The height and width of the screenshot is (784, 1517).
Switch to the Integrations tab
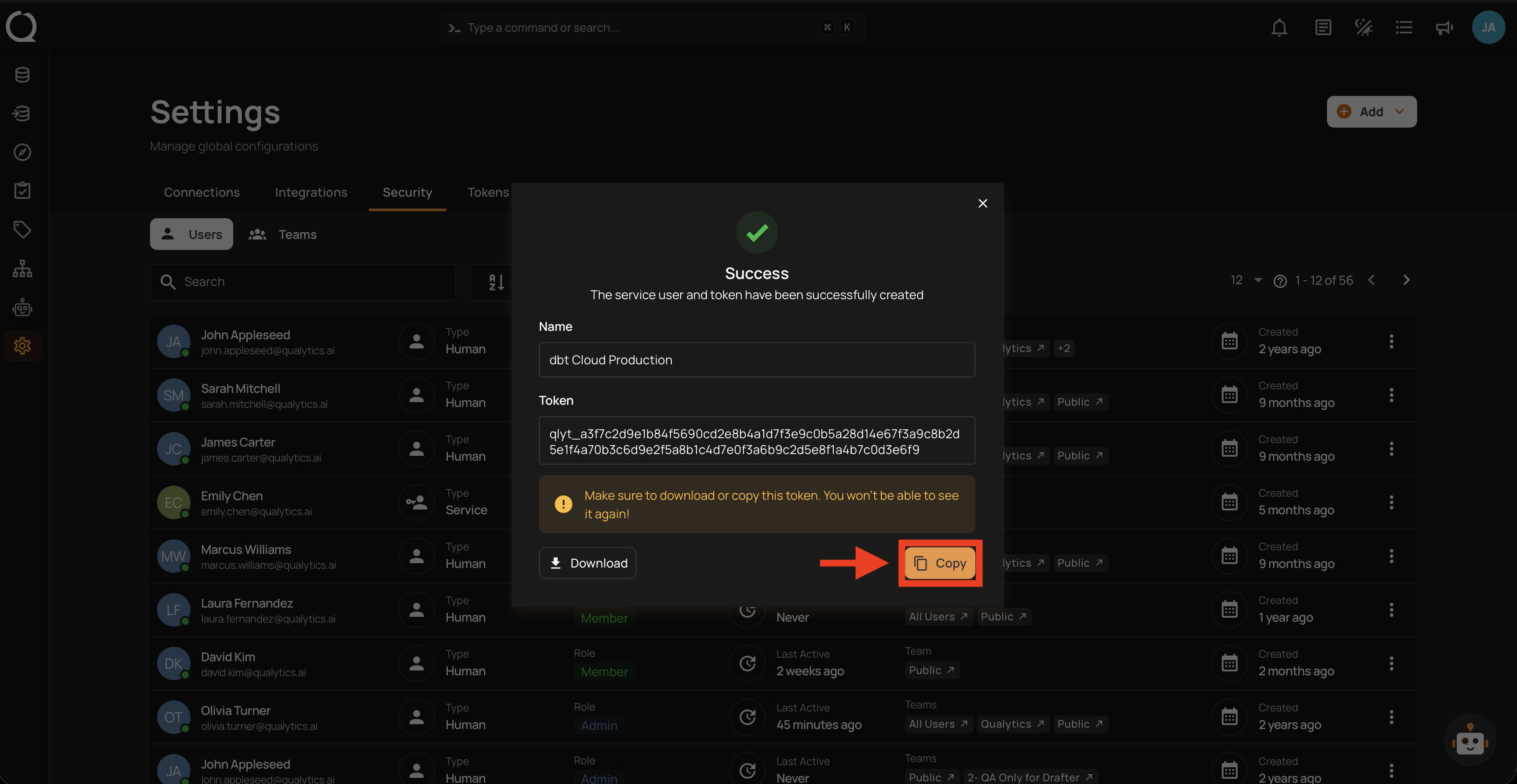tap(311, 193)
